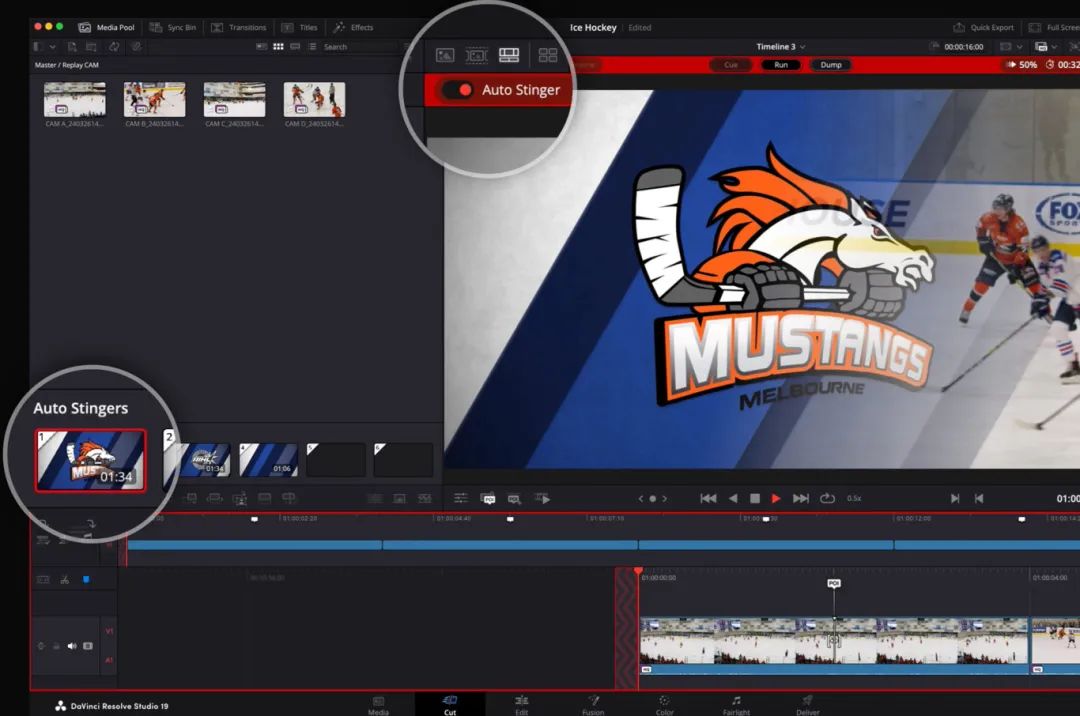Change the 50% replay speed setting

click(1022, 65)
